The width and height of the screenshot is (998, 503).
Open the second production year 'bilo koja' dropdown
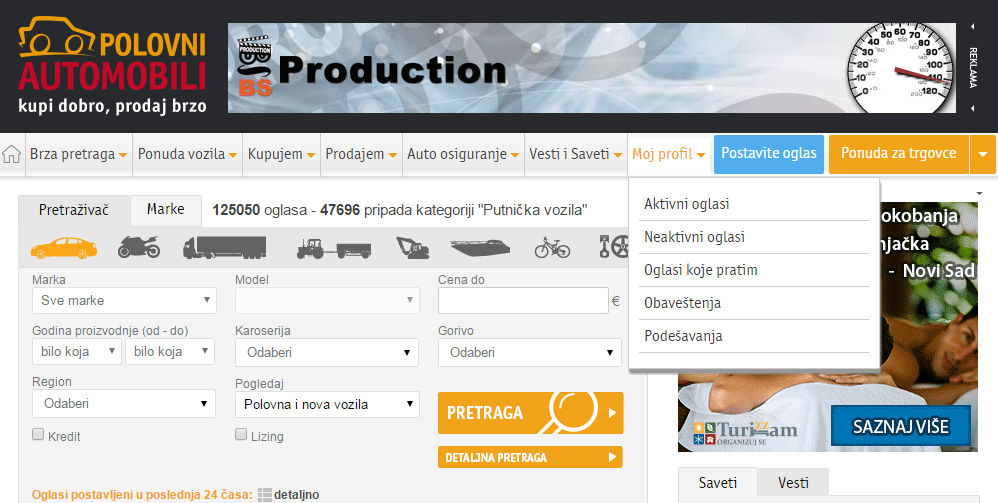point(170,351)
